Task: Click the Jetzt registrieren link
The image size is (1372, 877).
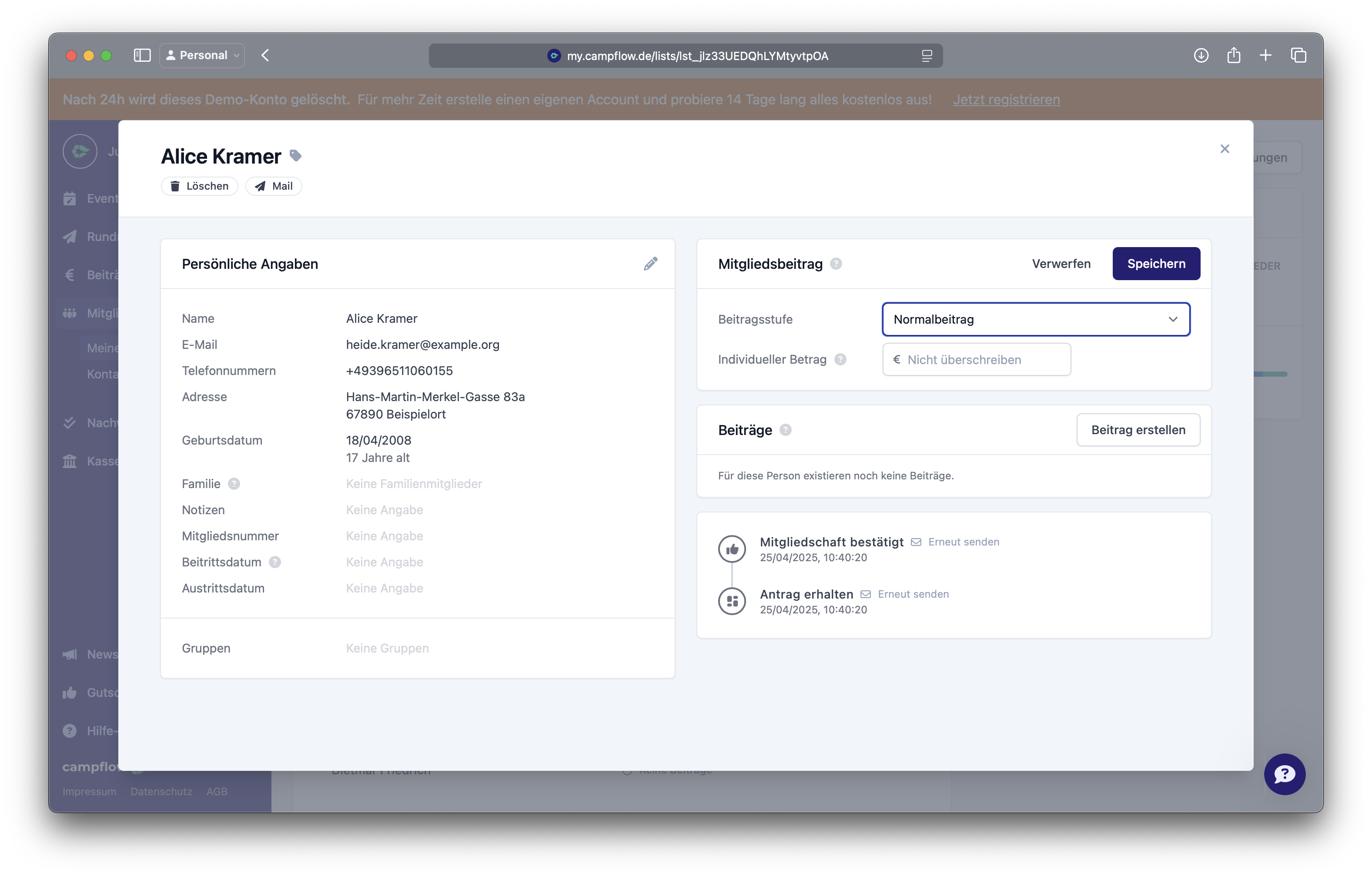Action: click(x=1006, y=100)
